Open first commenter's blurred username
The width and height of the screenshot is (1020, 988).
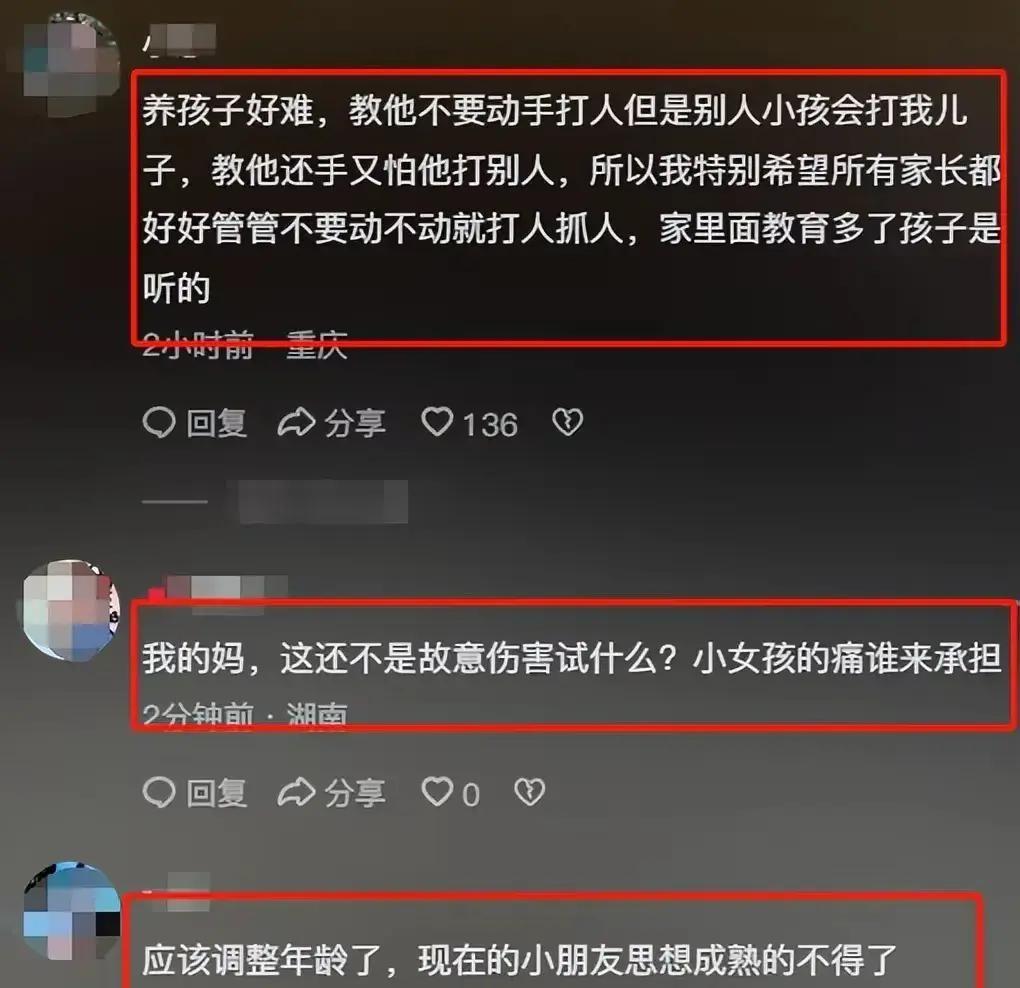(x=180, y=41)
